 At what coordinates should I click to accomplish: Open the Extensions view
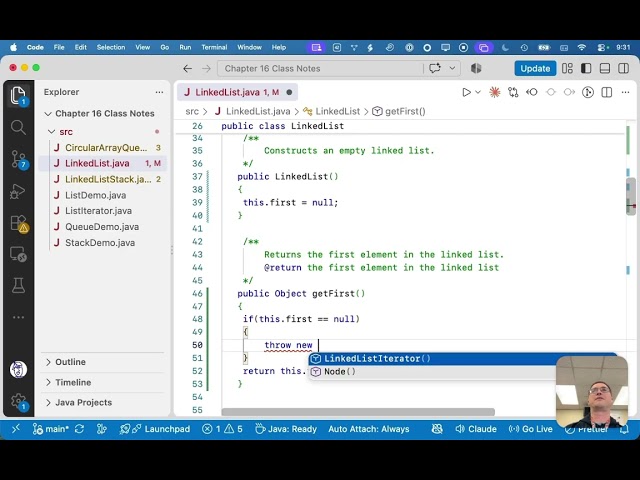[x=18, y=223]
